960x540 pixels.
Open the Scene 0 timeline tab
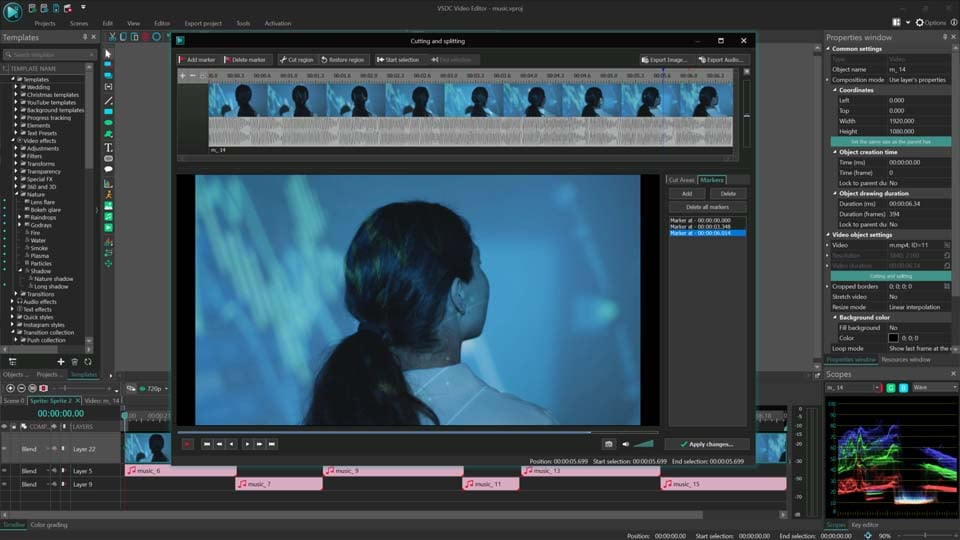(x=13, y=400)
